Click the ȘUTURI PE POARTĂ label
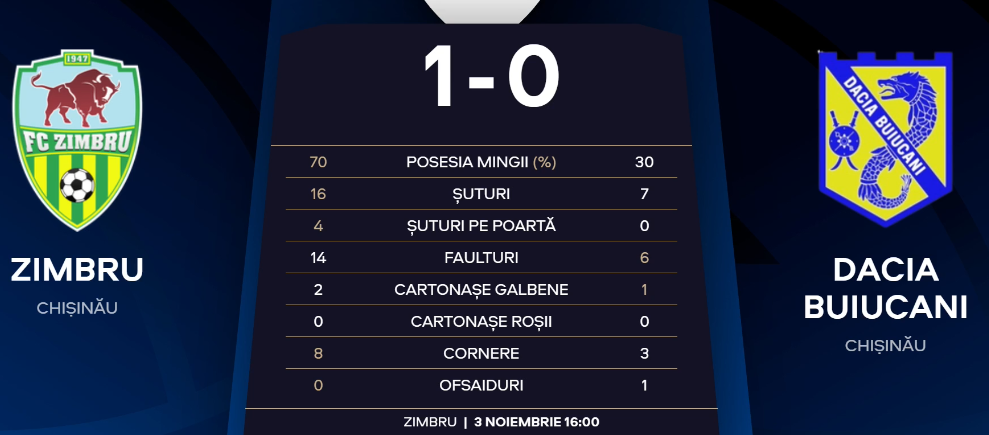 tap(481, 226)
